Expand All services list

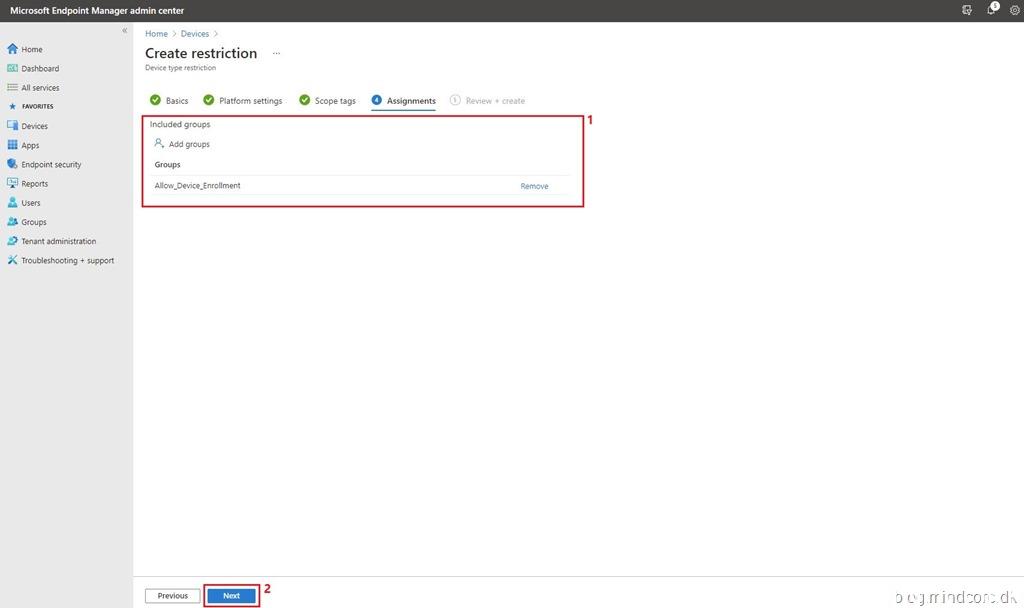point(40,88)
